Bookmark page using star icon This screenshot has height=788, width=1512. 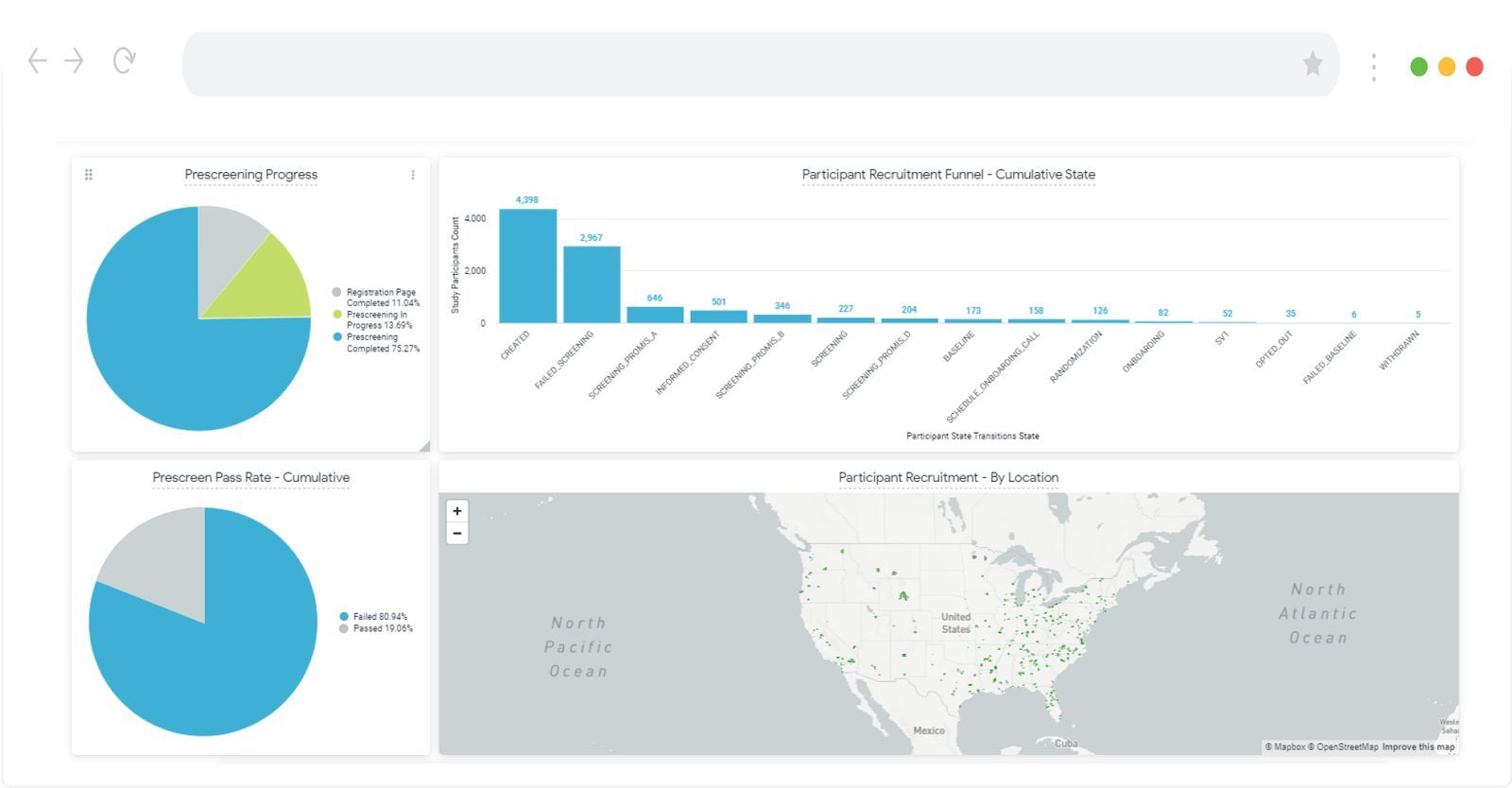pos(1313,64)
